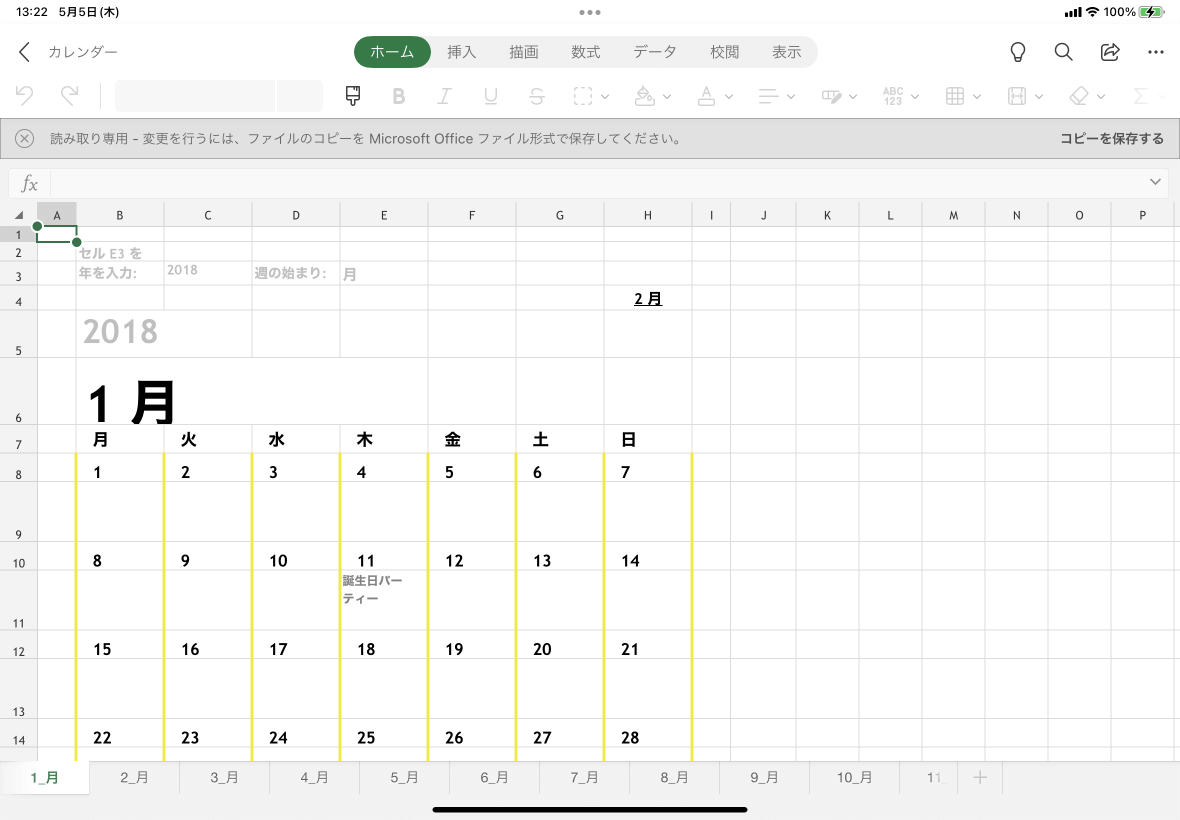This screenshot has width=1180, height=820.
Task: Open the Fill Color dropdown arrow
Action: point(666,96)
